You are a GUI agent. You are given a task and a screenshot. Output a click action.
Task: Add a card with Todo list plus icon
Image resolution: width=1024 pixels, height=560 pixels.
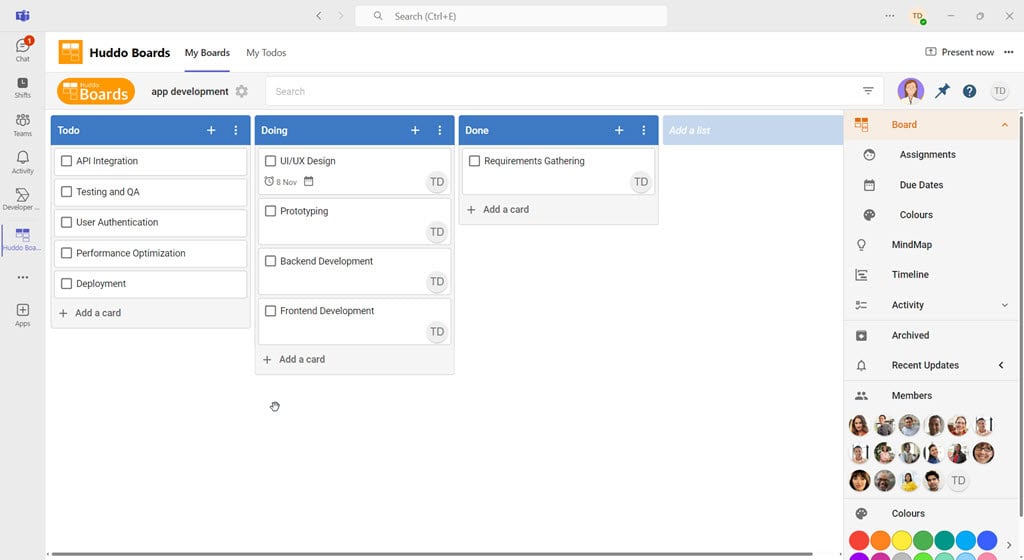pos(211,131)
